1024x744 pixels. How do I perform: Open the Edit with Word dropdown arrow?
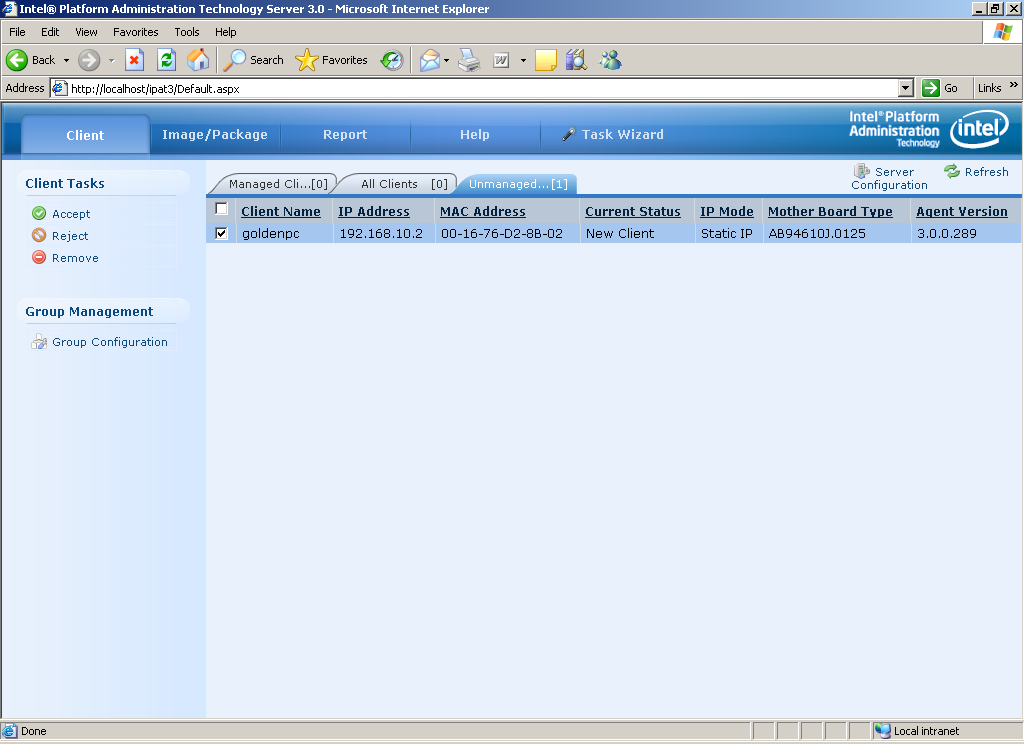(x=523, y=60)
